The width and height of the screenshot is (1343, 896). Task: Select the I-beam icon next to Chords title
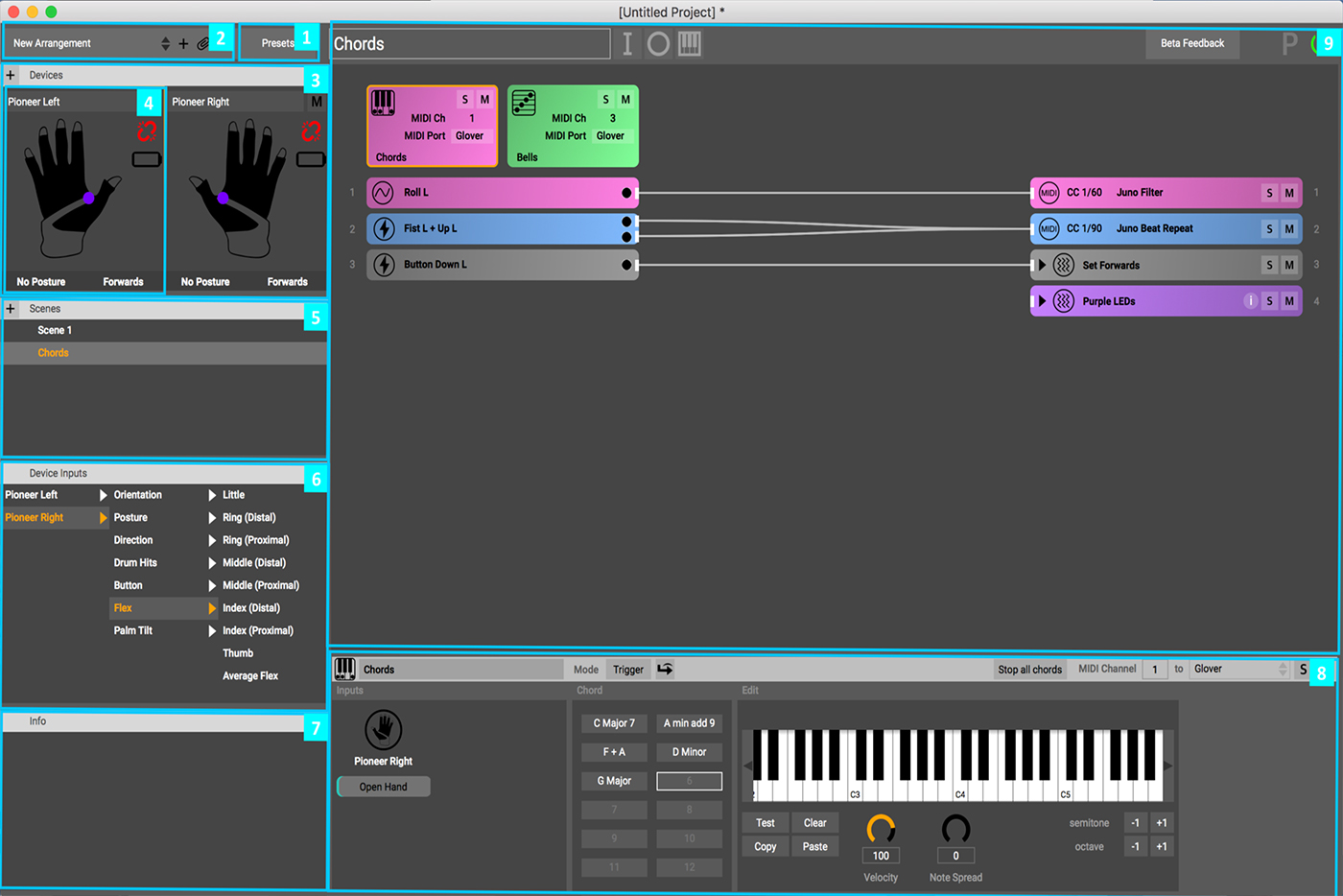626,43
